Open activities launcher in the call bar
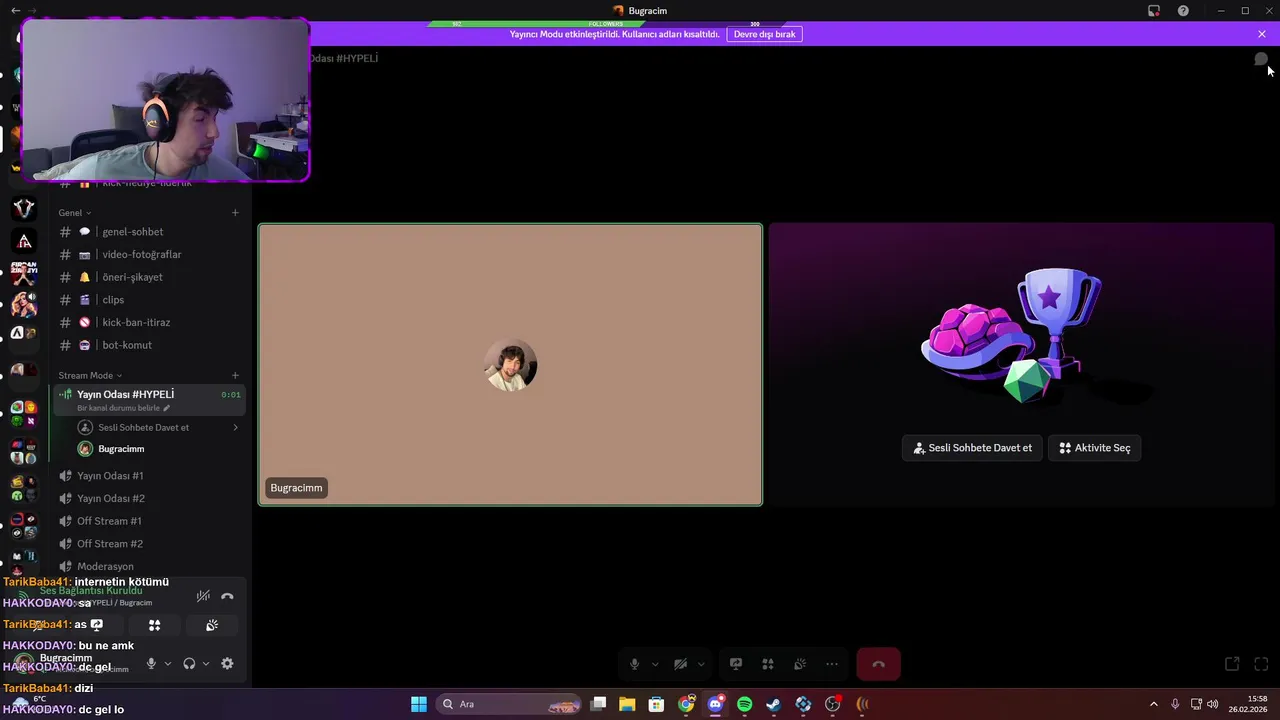The height and width of the screenshot is (720, 1280). click(x=768, y=664)
